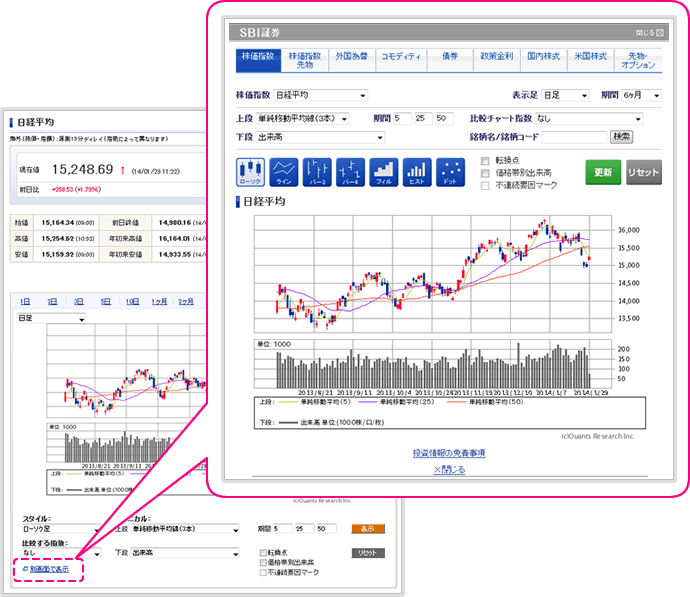Enable the 価格帯別出来高 checkbox in popup
Image resolution: width=690 pixels, height=597 pixels.
pyautogui.click(x=485, y=173)
